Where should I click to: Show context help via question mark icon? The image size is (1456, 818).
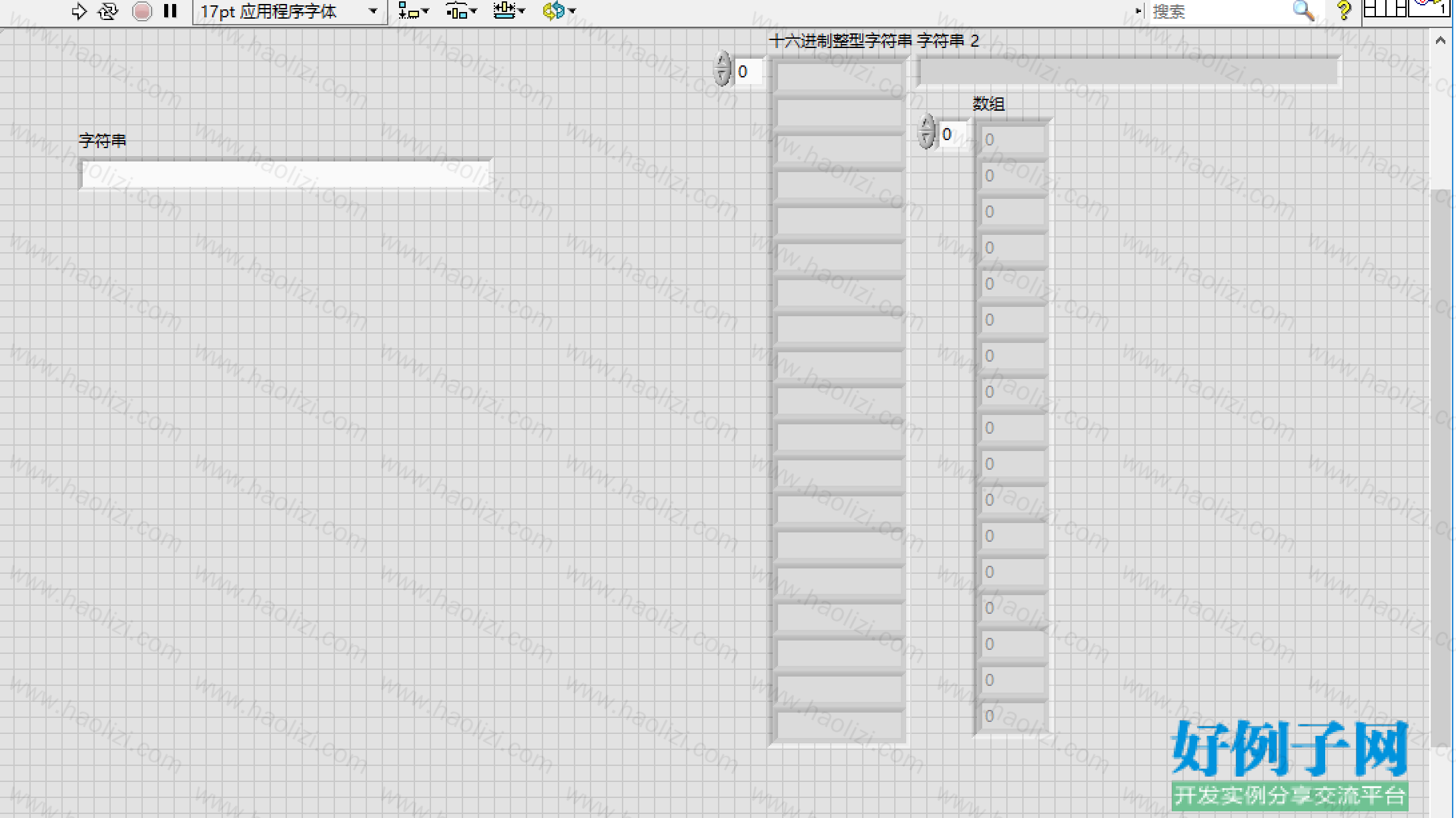pos(1343,11)
